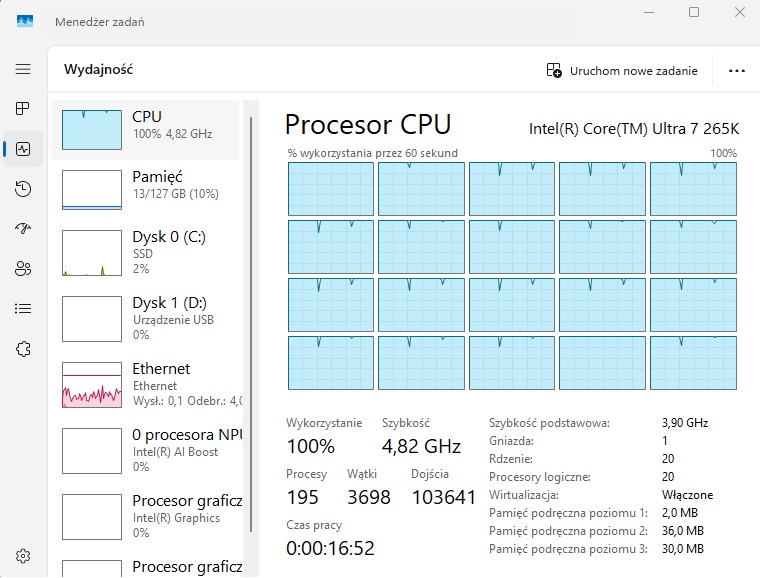This screenshot has width=769, height=578.
Task: Click the first logical processor graph
Action: tap(331, 189)
